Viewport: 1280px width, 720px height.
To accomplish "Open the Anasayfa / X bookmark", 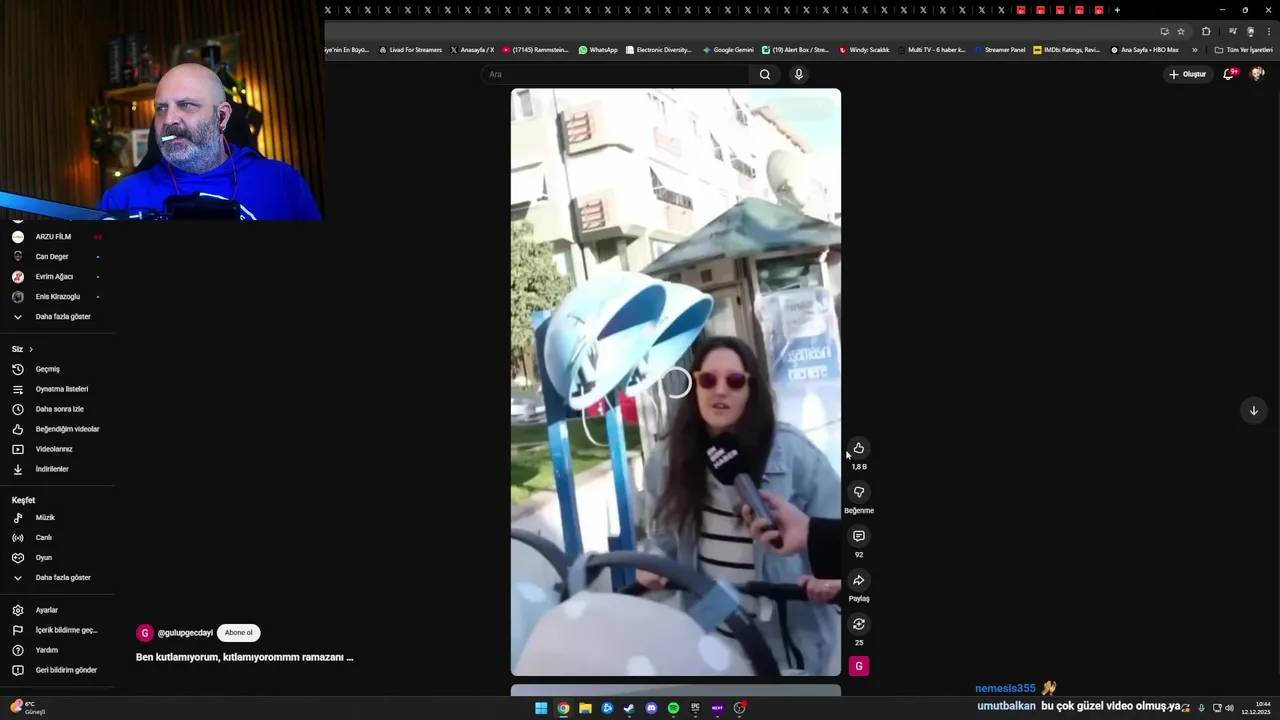I will tap(472, 50).
